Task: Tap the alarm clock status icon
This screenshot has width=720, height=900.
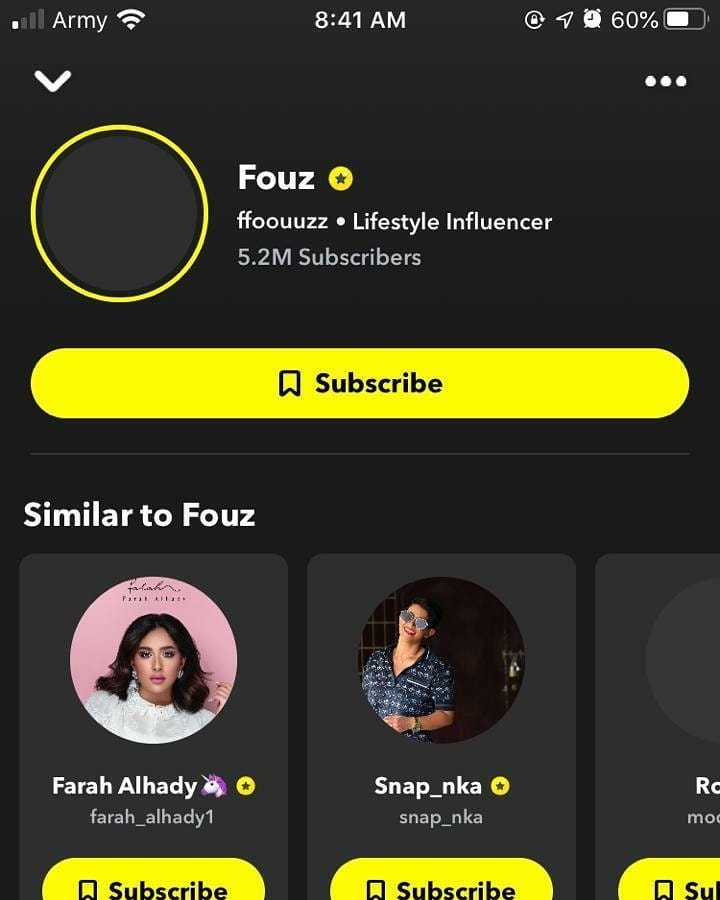Action: coord(592,19)
